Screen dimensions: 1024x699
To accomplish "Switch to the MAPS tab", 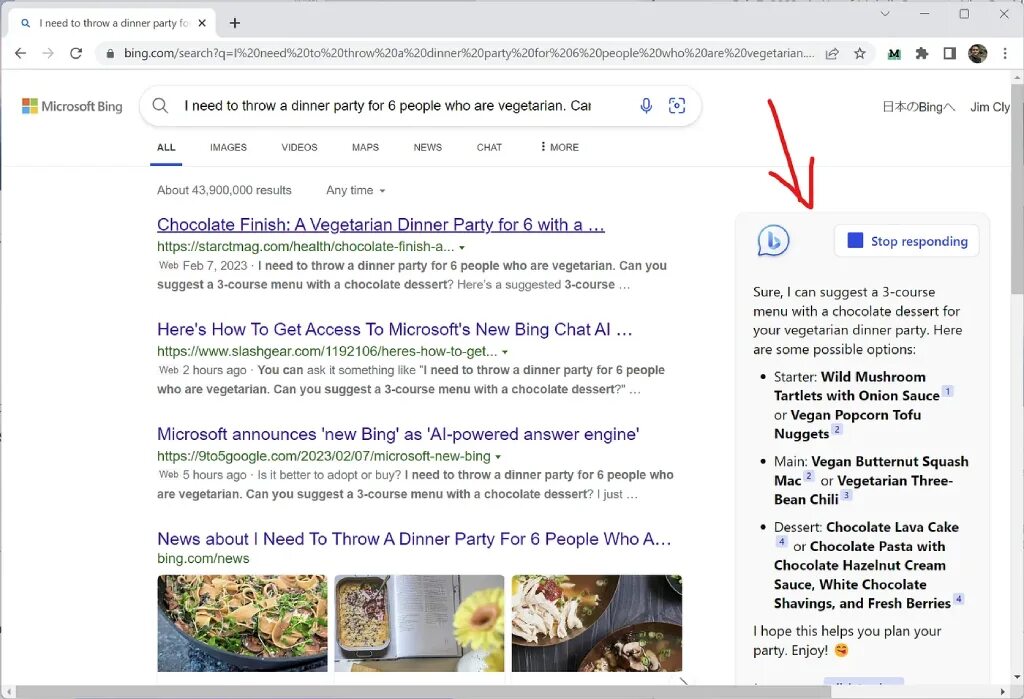I will [x=365, y=148].
